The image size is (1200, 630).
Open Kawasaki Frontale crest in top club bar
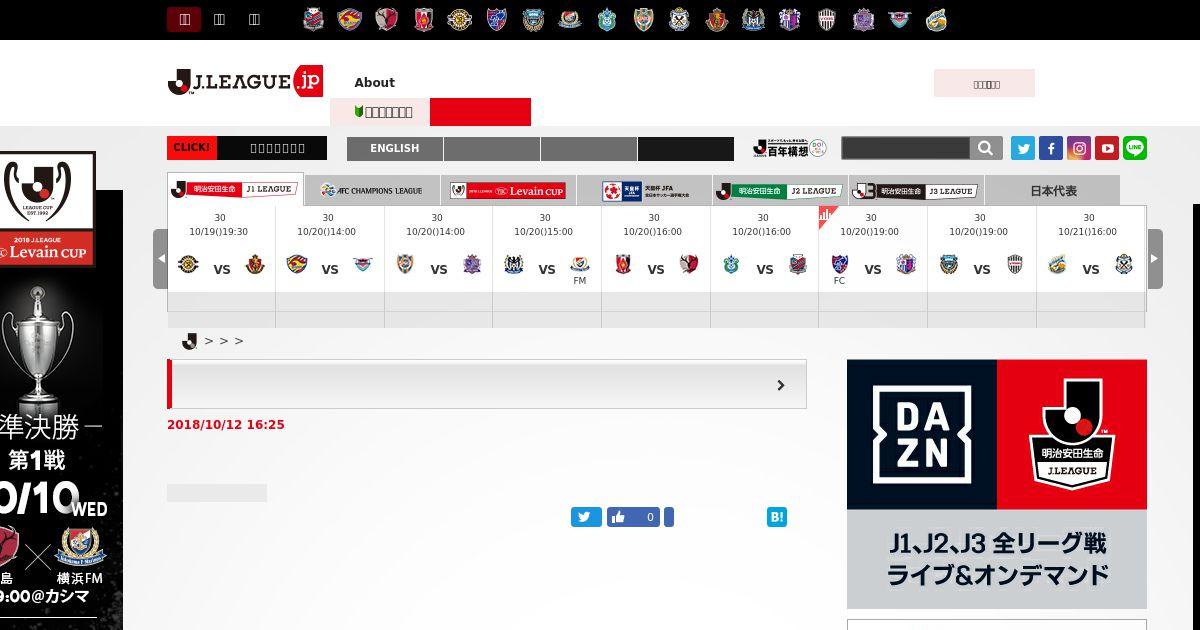[x=533, y=19]
